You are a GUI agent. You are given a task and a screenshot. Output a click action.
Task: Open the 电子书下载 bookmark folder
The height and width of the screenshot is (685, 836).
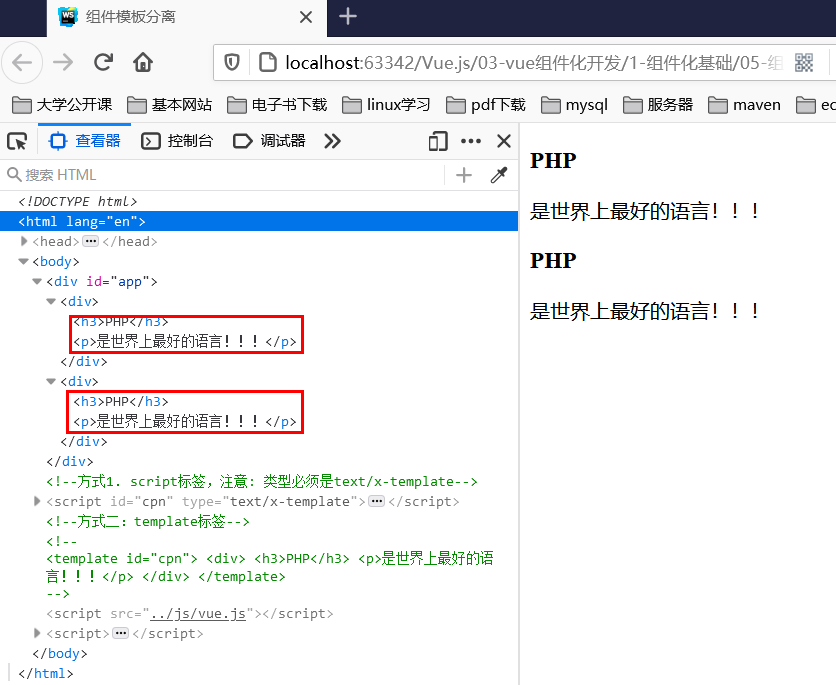tap(277, 105)
